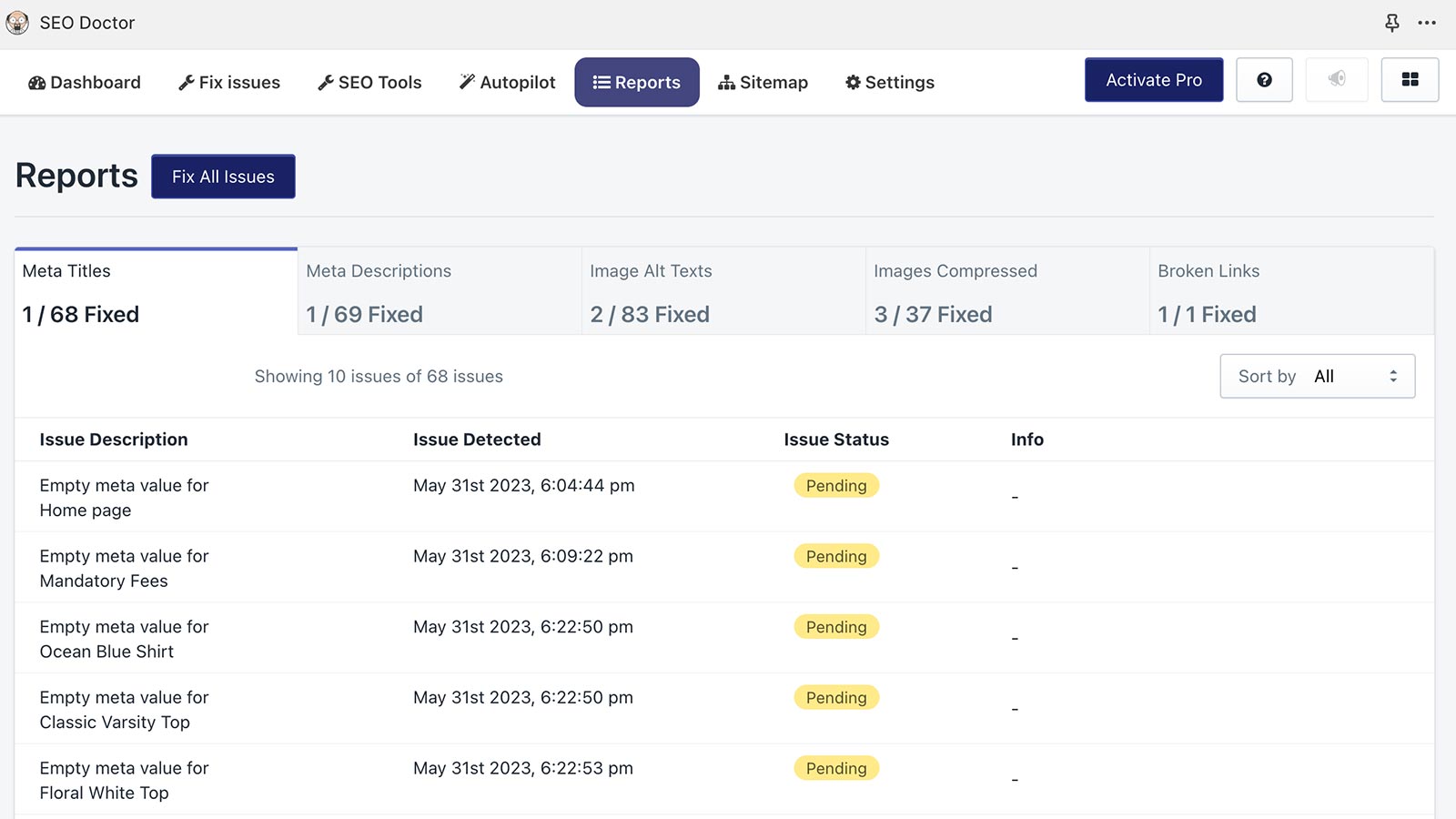
Task: Click the Pending status badge for Home page
Action: point(835,485)
